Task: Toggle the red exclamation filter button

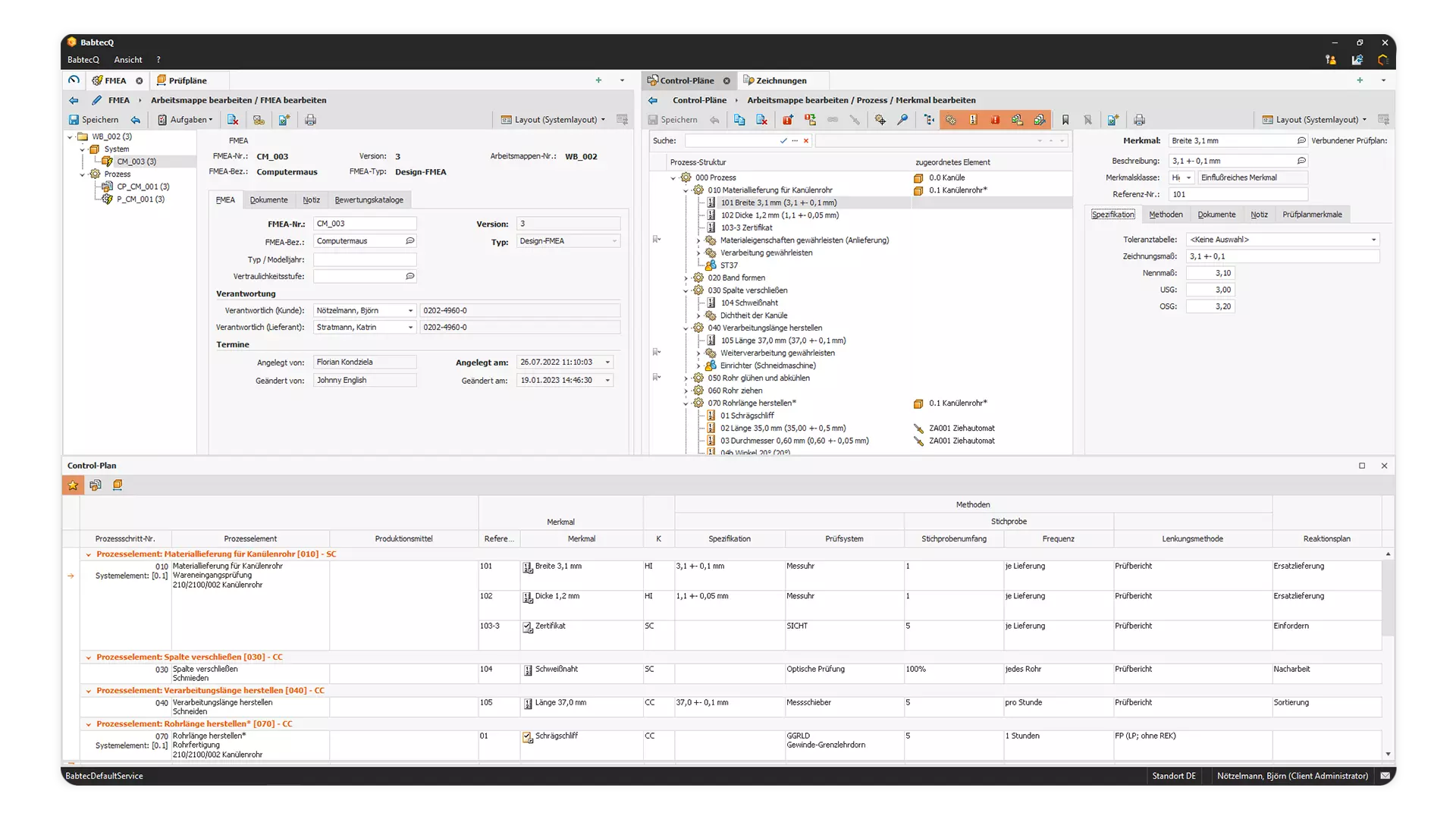Action: tap(995, 120)
